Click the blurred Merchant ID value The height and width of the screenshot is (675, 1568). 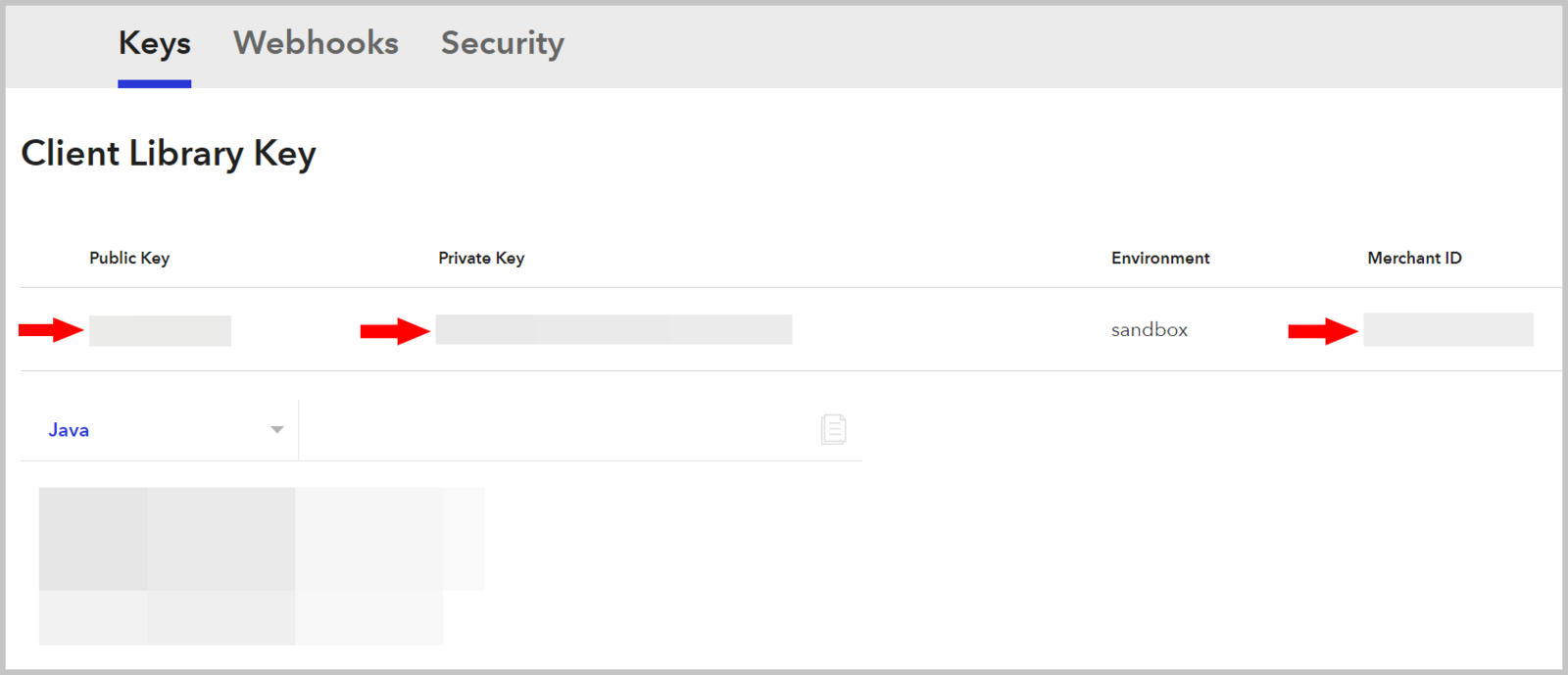pos(1448,329)
